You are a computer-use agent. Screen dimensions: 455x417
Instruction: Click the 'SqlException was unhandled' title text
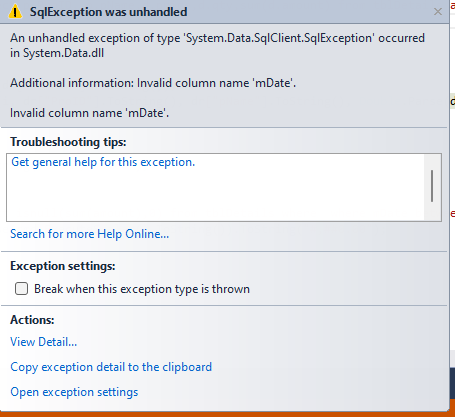[108, 12]
